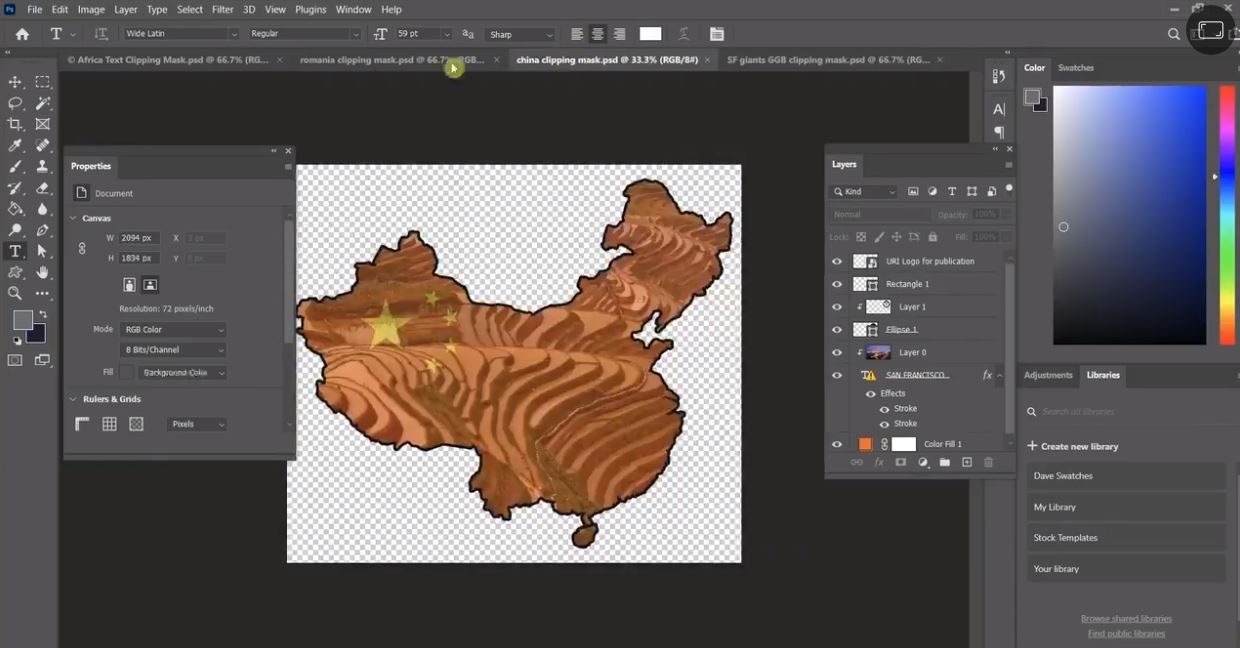Switch to SF giants GGB clipping mask tab

[828, 60]
